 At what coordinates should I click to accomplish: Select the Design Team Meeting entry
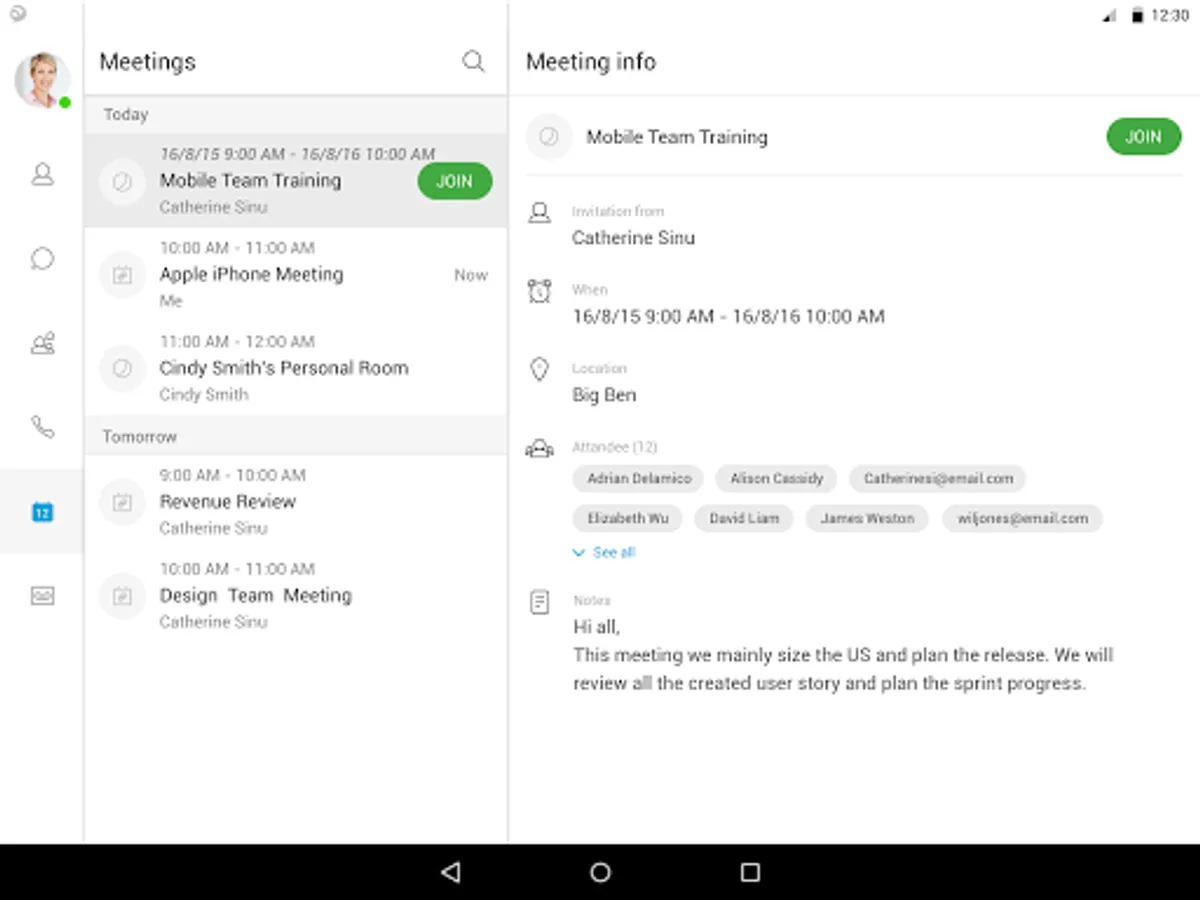[x=296, y=596]
